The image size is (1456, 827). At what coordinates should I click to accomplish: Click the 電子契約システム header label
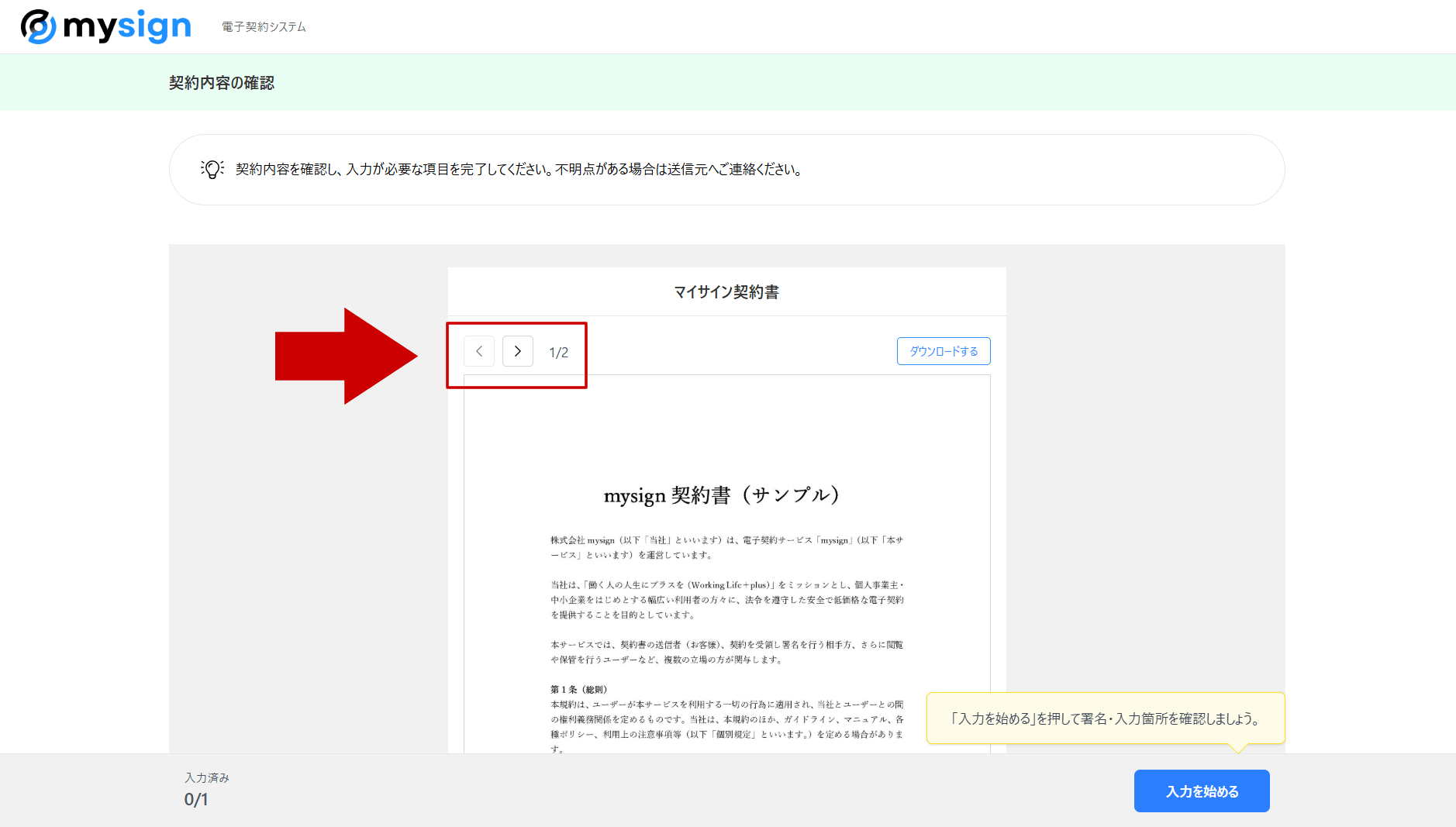coord(264,26)
